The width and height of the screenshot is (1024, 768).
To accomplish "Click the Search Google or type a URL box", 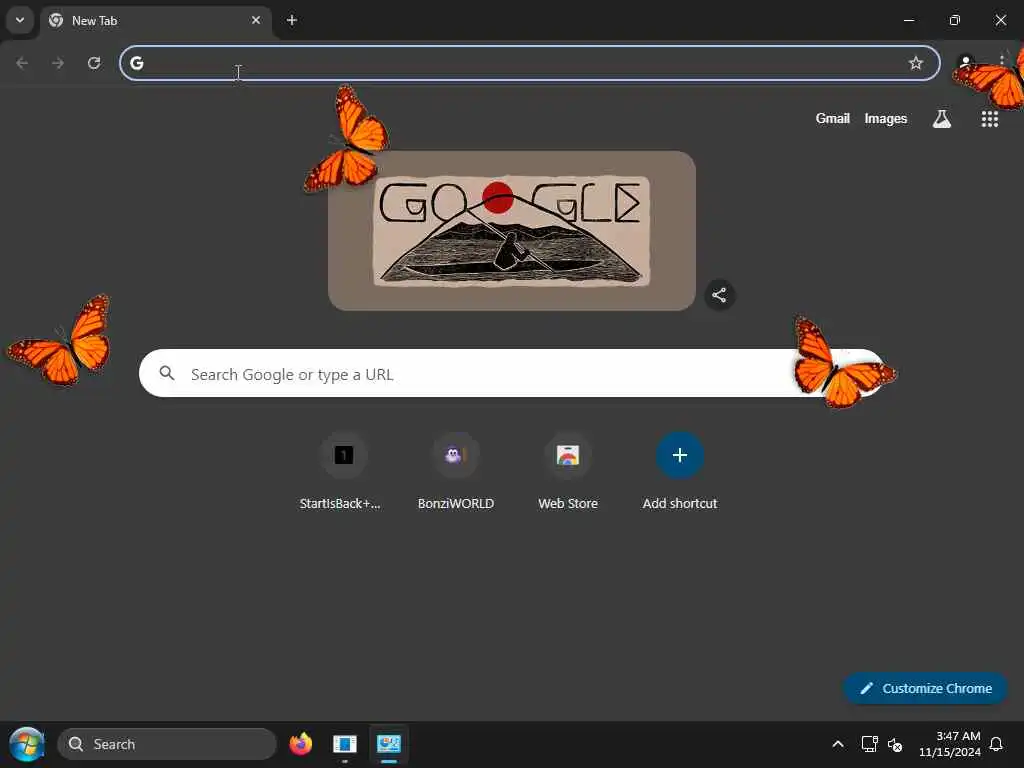I will (x=511, y=373).
